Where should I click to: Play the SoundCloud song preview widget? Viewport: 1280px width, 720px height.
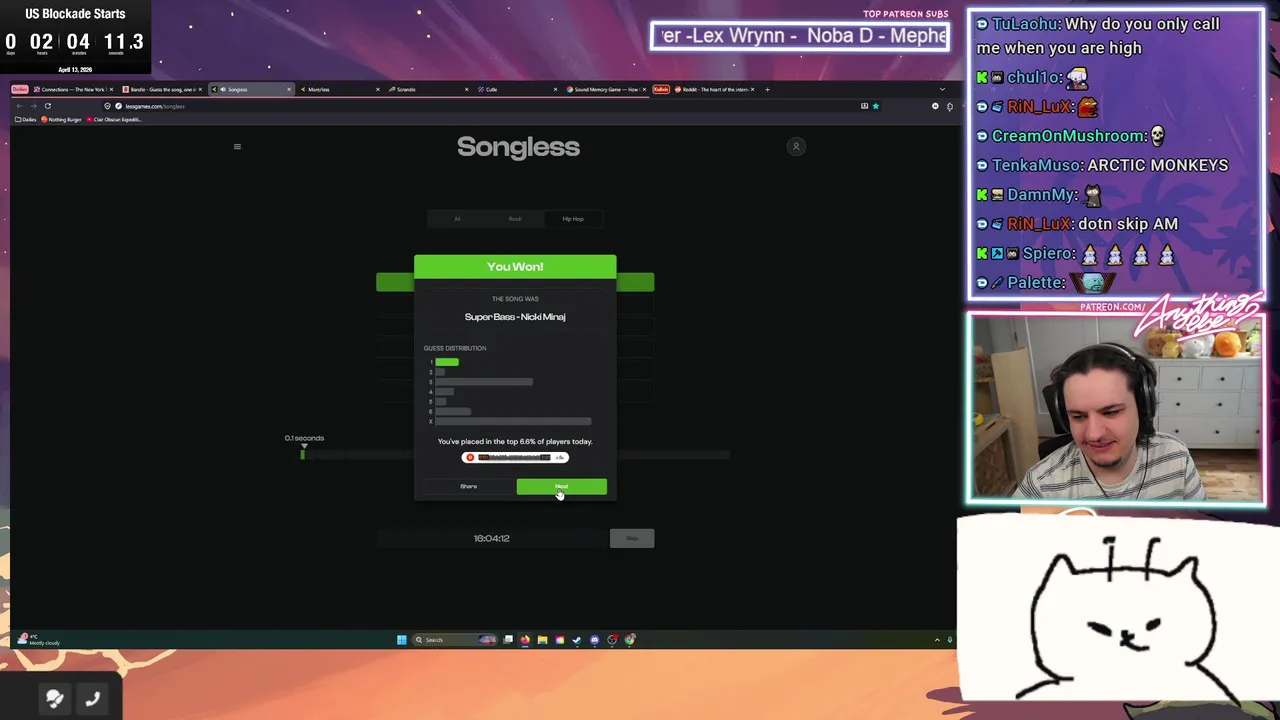[x=515, y=457]
